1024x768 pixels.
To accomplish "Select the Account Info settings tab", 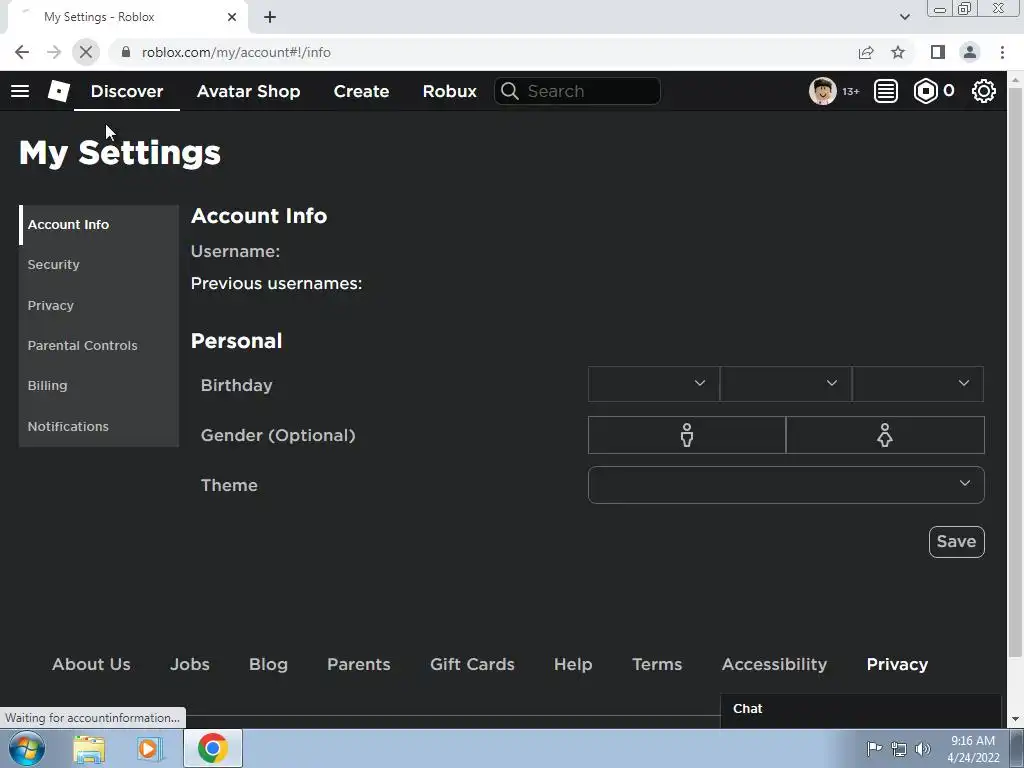I will [x=99, y=225].
